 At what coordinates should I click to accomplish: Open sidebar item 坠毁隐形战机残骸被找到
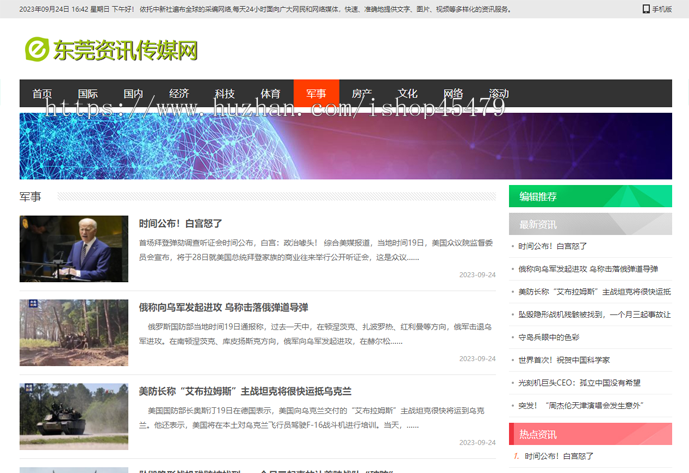coord(595,315)
